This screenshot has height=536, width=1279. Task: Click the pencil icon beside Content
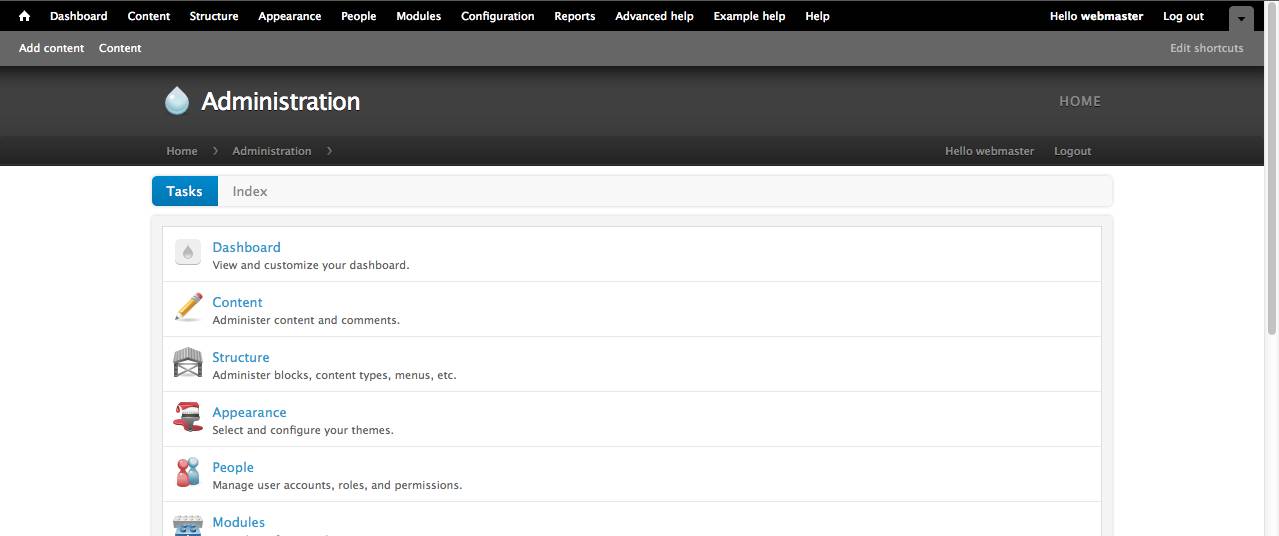coord(188,307)
